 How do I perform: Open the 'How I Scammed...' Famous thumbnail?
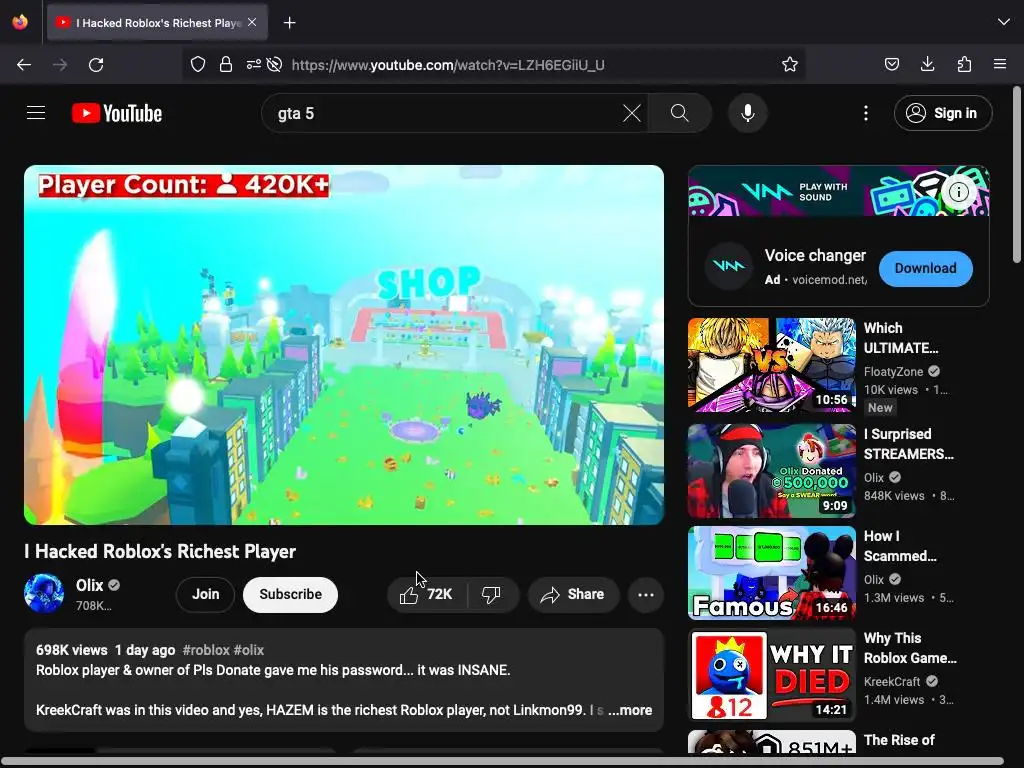(771, 573)
